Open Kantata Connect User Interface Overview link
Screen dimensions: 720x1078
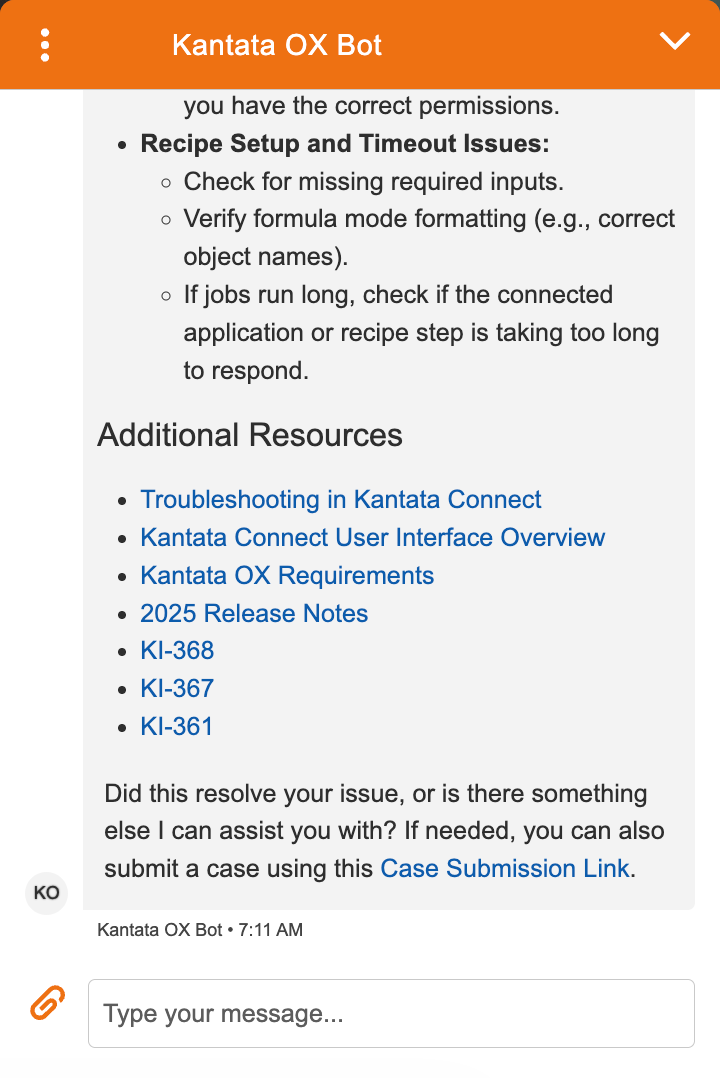(x=372, y=537)
